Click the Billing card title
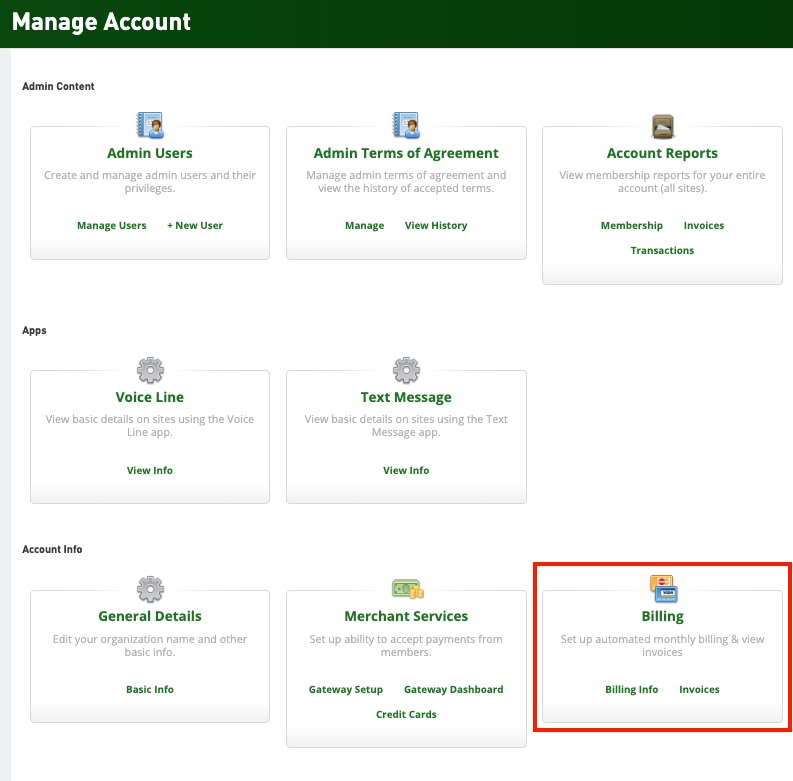 pyautogui.click(x=663, y=617)
